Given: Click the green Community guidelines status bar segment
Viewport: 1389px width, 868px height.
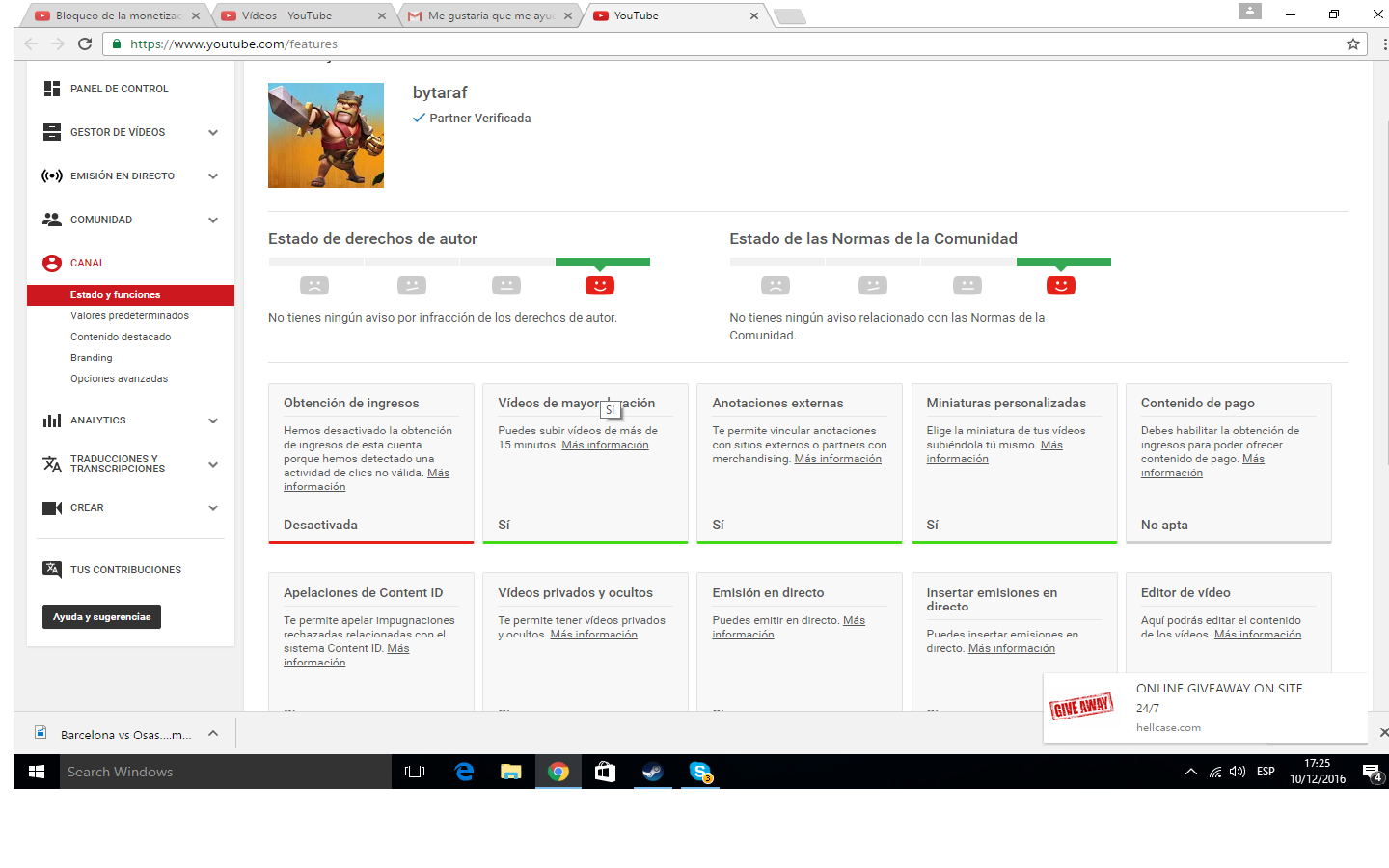Looking at the screenshot, I should 1064,261.
